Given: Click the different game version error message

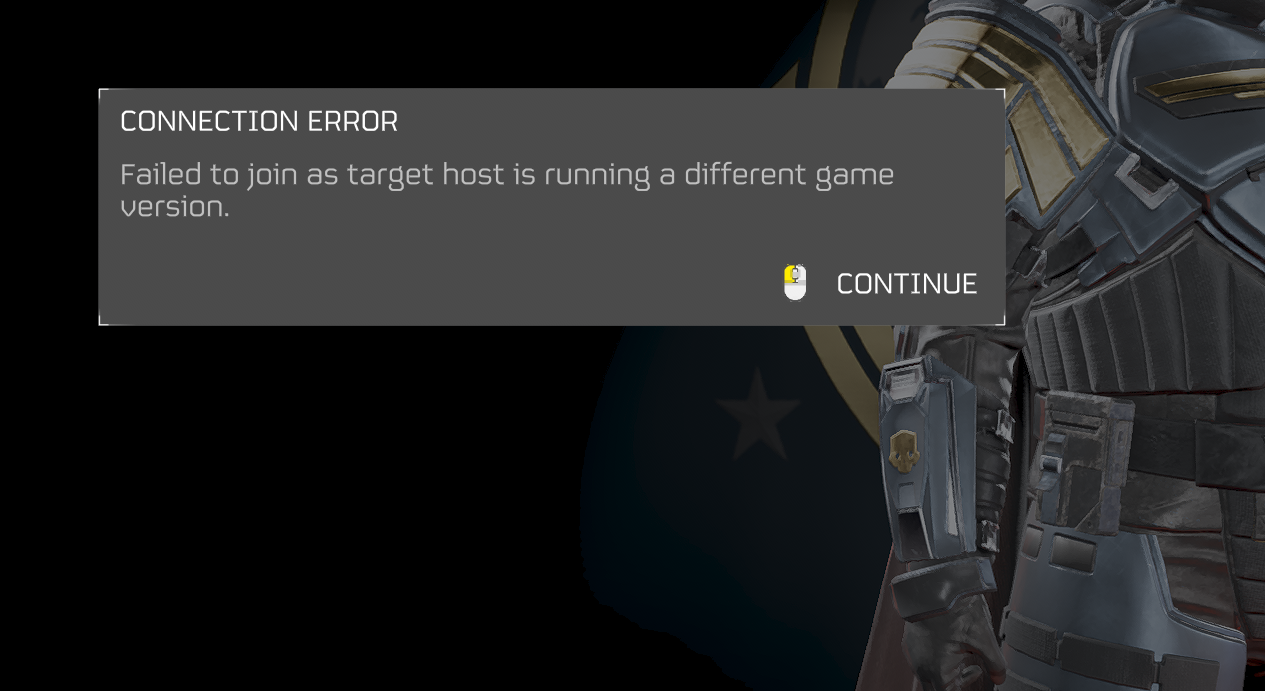Looking at the screenshot, I should tap(507, 190).
